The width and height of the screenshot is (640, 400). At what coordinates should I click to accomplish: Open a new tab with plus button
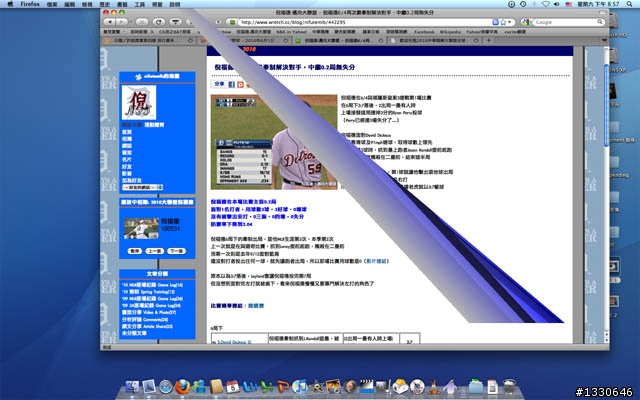(x=488, y=40)
